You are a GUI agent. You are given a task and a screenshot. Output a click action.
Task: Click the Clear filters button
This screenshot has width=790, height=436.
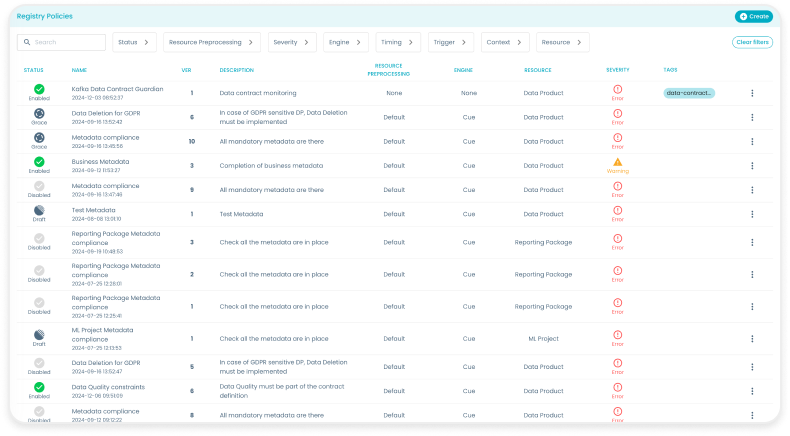[752, 42]
